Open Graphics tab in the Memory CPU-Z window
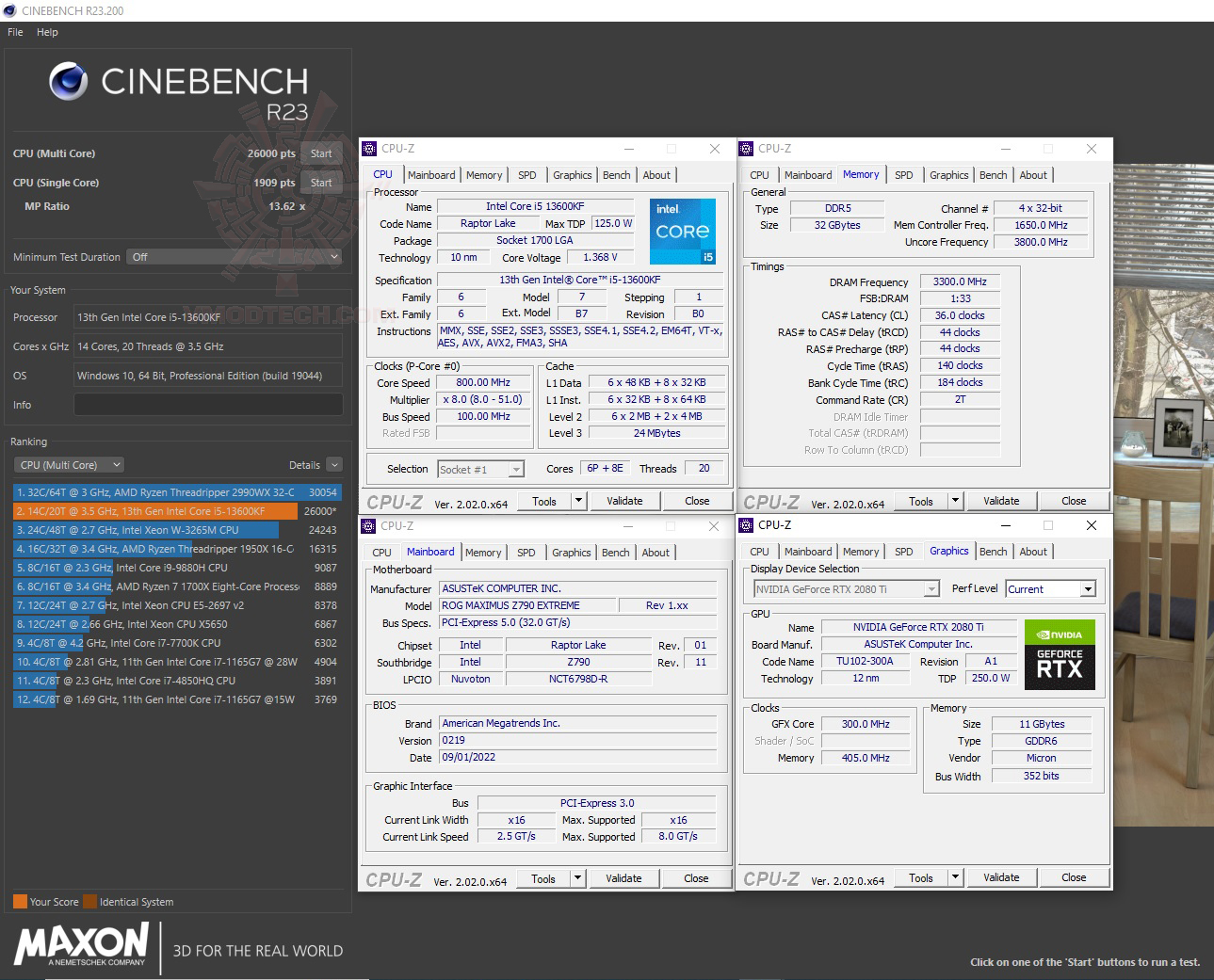The image size is (1214, 980). pos(949,175)
